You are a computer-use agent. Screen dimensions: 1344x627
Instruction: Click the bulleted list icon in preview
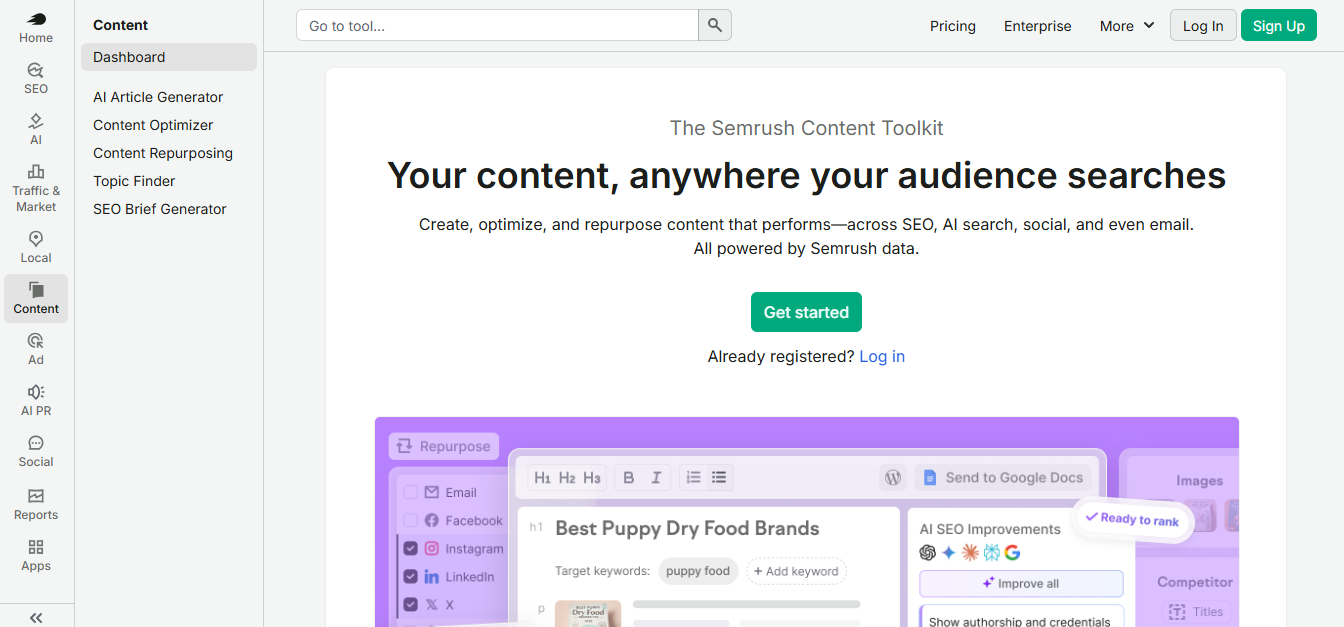pos(719,478)
